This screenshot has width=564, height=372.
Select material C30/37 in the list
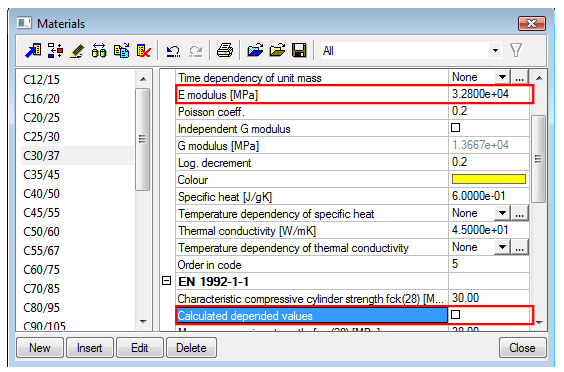(41, 156)
